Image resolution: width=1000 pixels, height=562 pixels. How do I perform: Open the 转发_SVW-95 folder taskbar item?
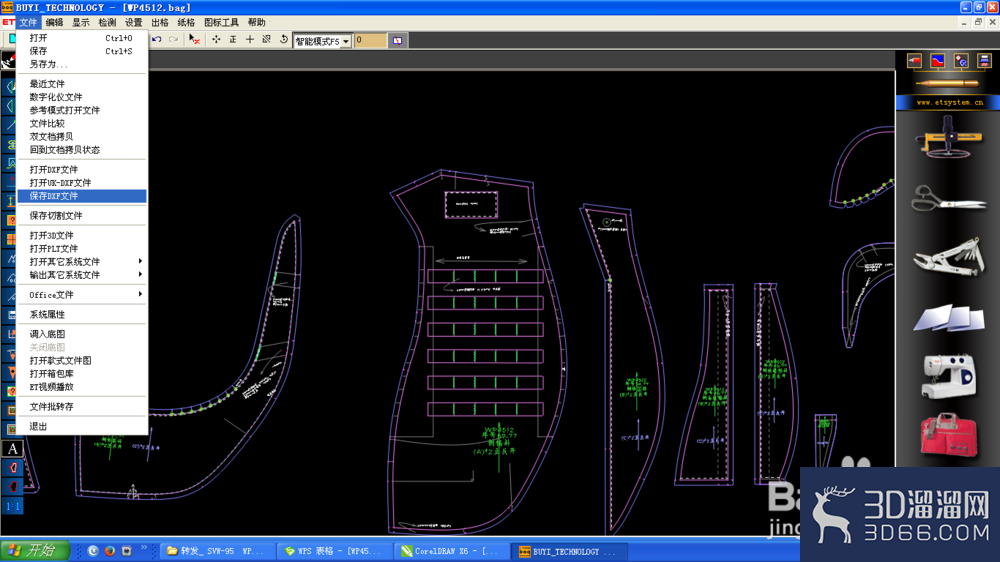coord(217,551)
